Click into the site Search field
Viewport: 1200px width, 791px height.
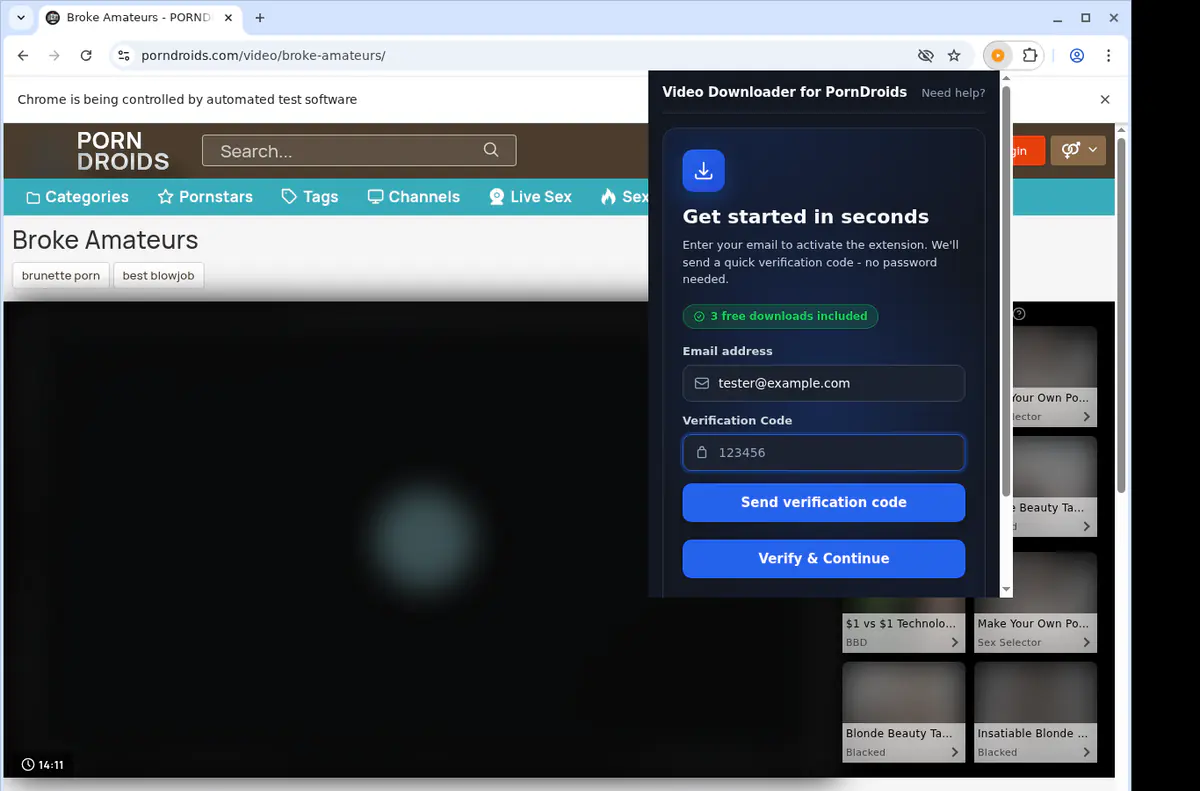359,151
